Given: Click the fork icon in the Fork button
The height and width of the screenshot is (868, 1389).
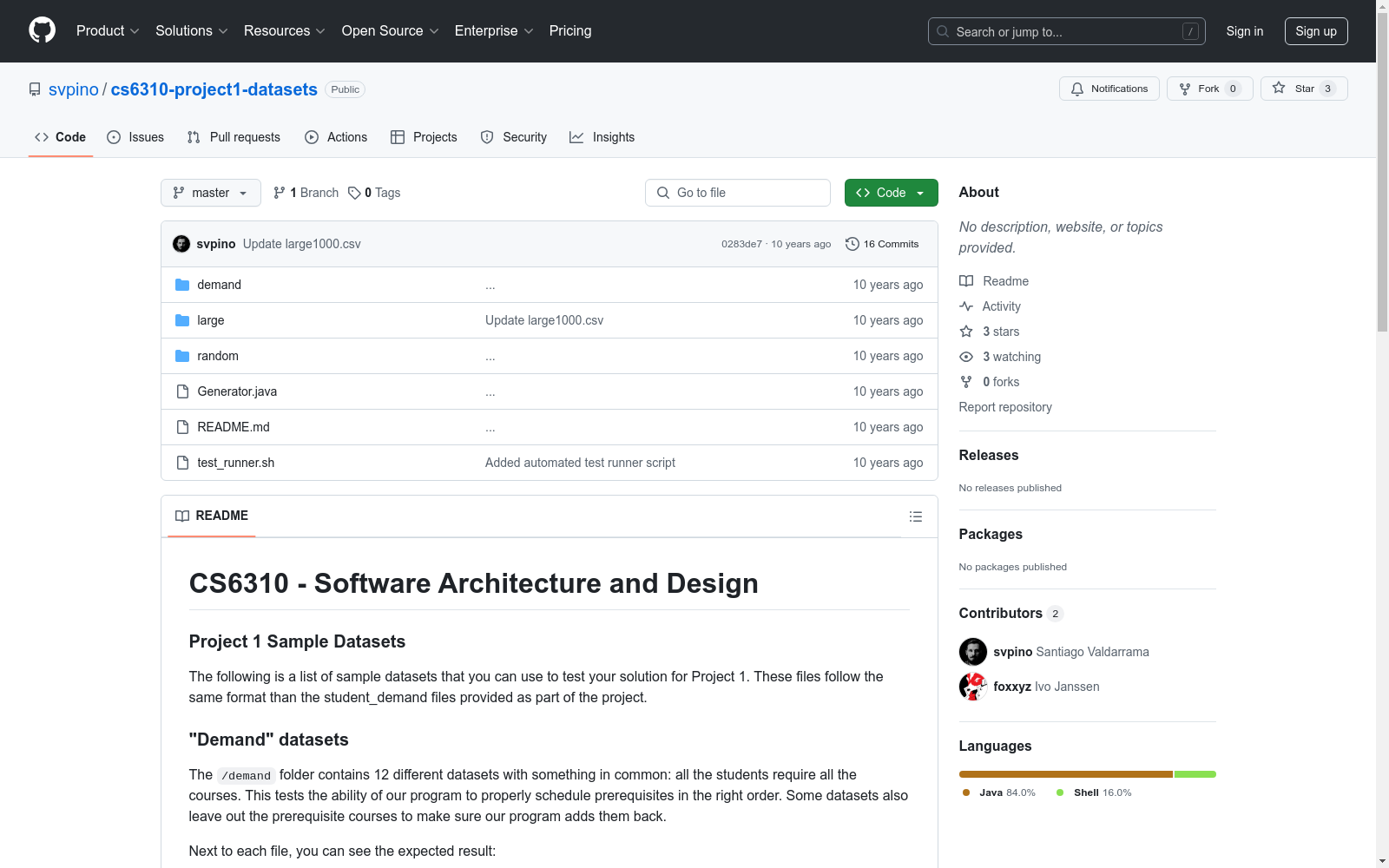Looking at the screenshot, I should pyautogui.click(x=1185, y=89).
